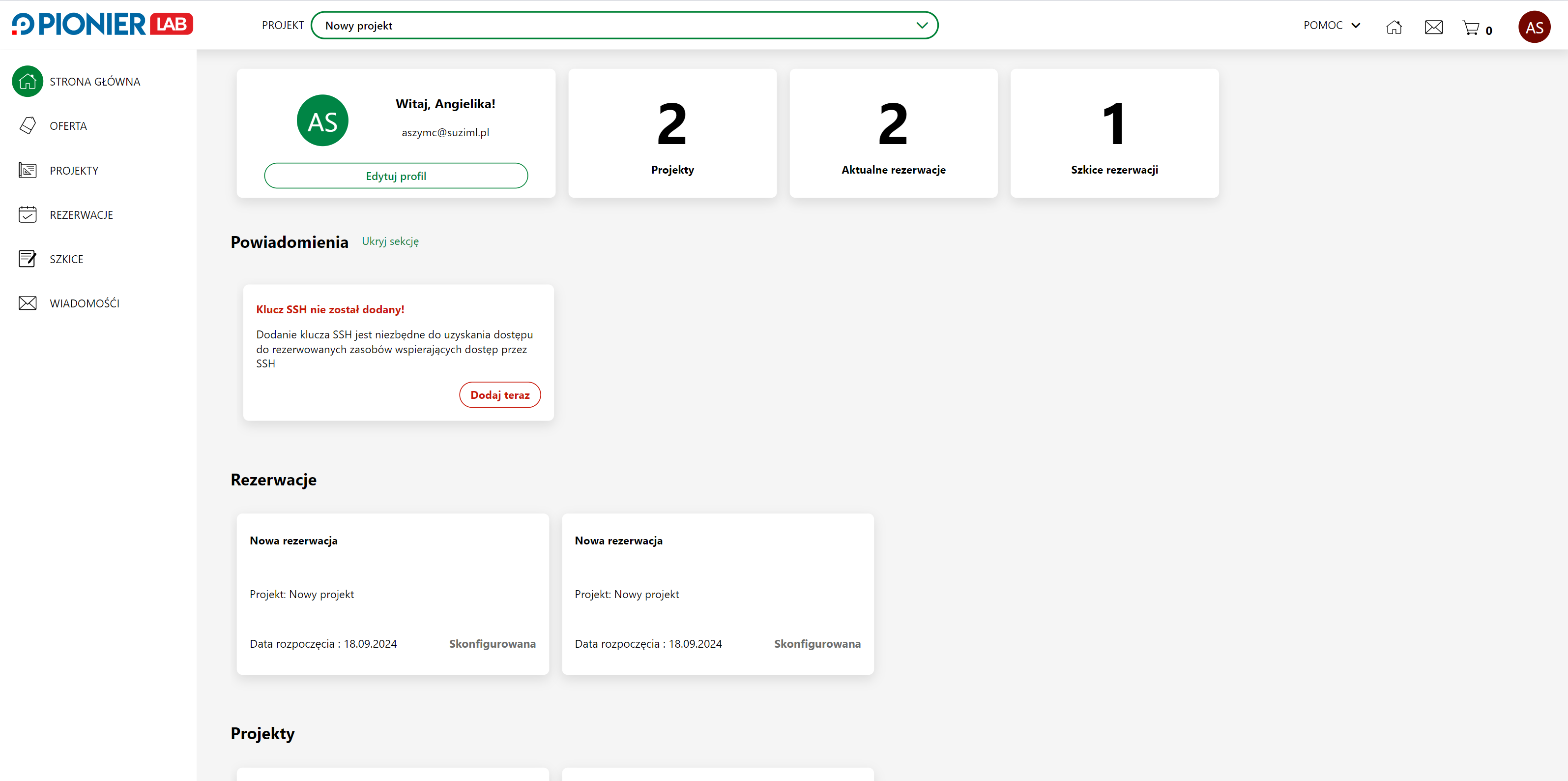Click the Powiadomienia section heading

coord(289,242)
